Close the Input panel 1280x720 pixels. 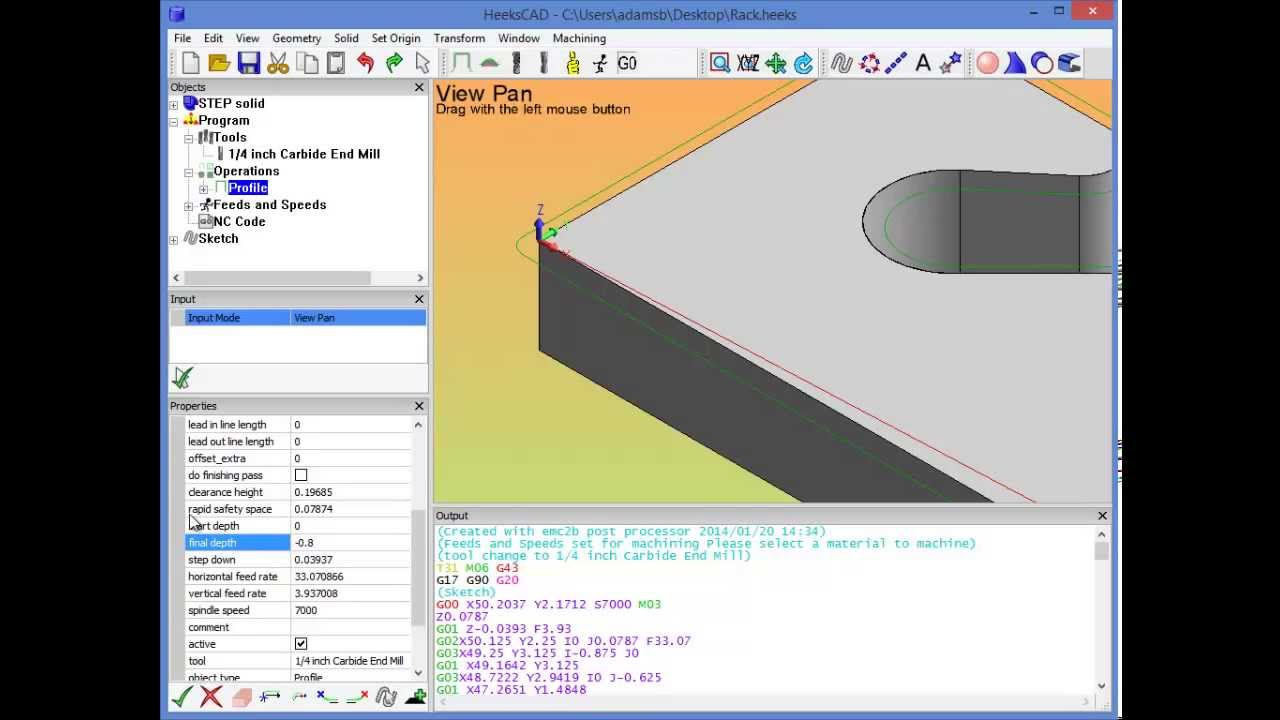[419, 299]
